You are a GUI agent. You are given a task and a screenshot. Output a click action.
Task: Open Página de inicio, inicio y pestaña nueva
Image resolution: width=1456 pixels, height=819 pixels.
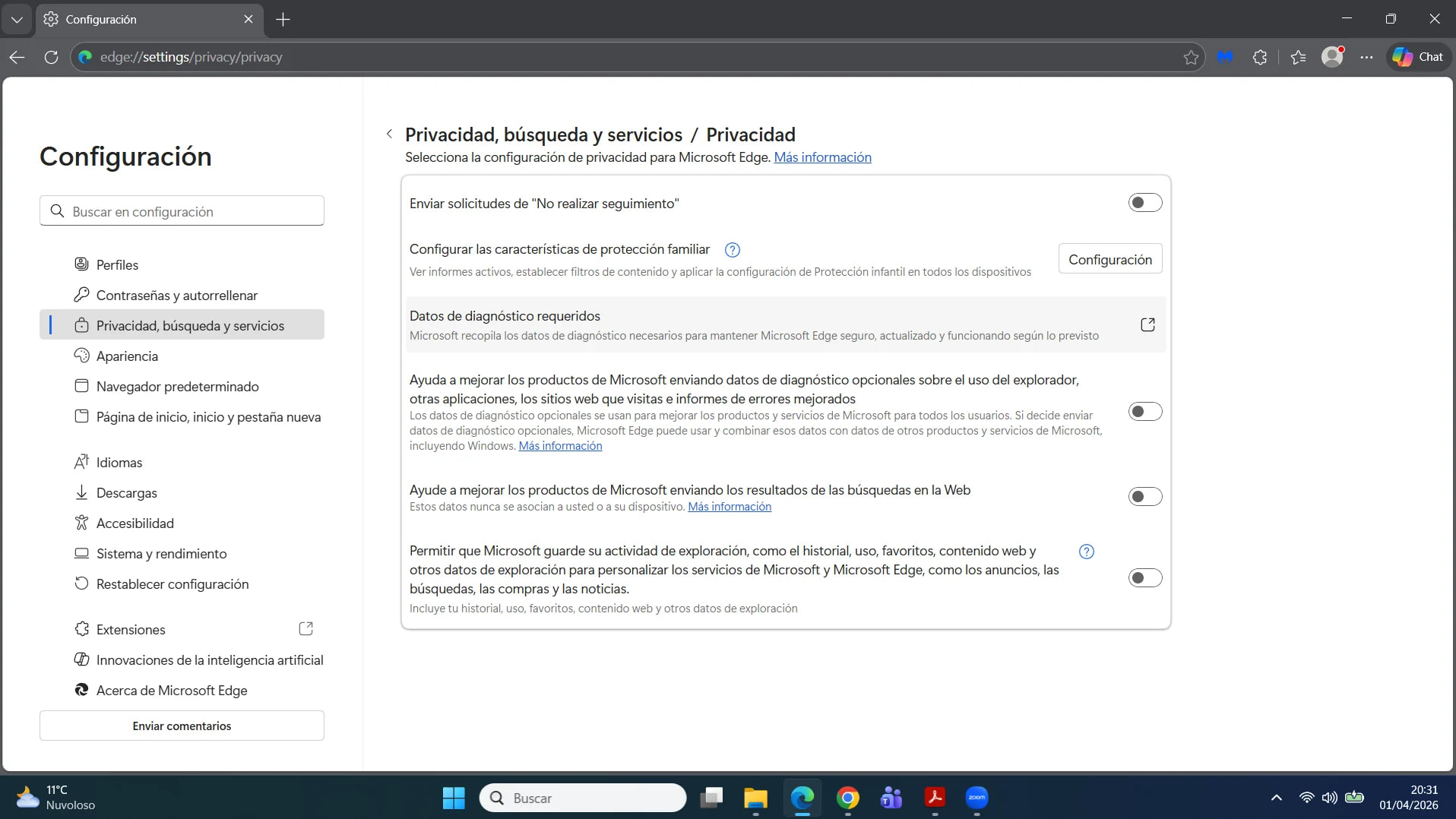coord(182,416)
